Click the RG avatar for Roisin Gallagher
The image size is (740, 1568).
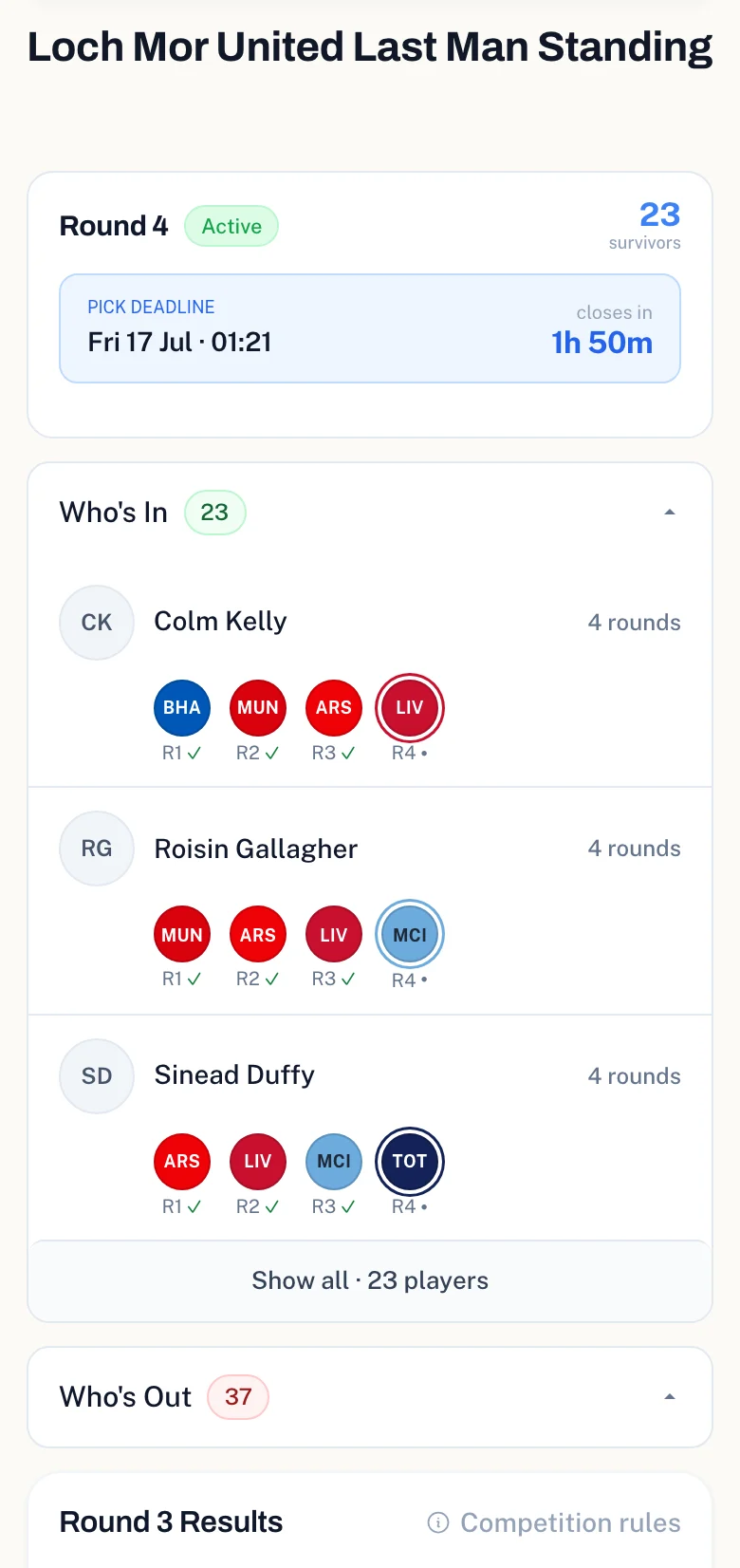(x=97, y=849)
